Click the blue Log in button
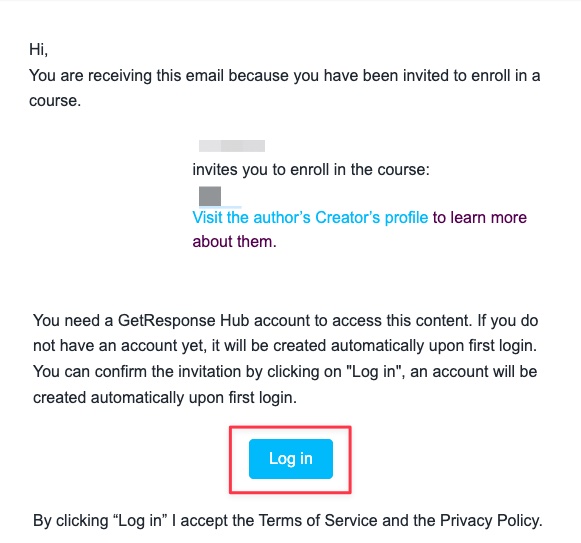 290,458
